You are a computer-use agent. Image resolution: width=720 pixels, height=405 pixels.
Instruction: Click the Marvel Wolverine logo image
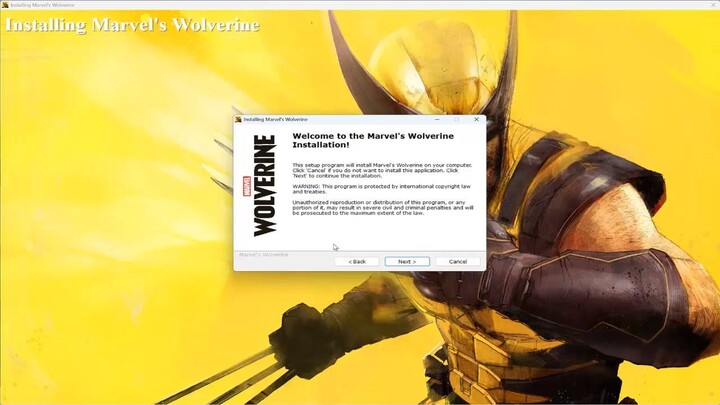coord(260,186)
